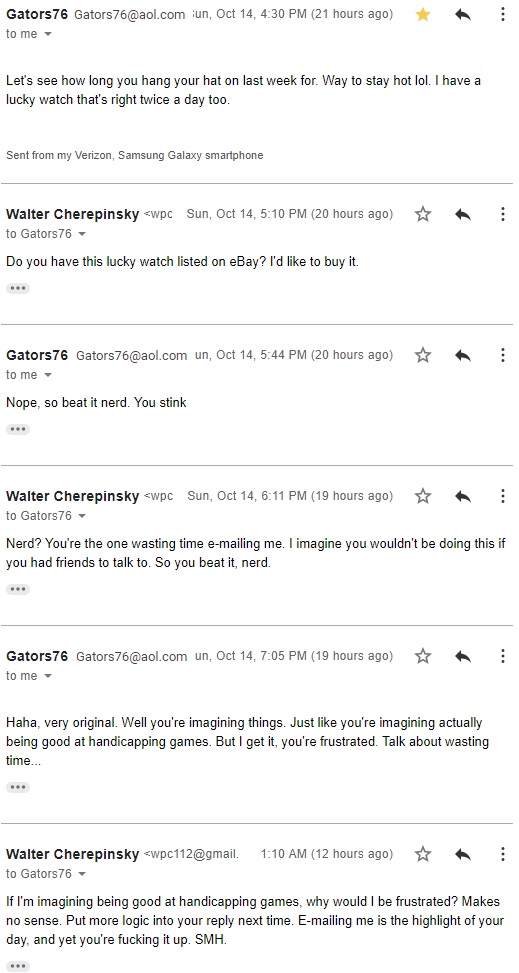This screenshot has height=973, width=519.
Task: Show recipient details of 4:30 PM message
Action: 48,34
